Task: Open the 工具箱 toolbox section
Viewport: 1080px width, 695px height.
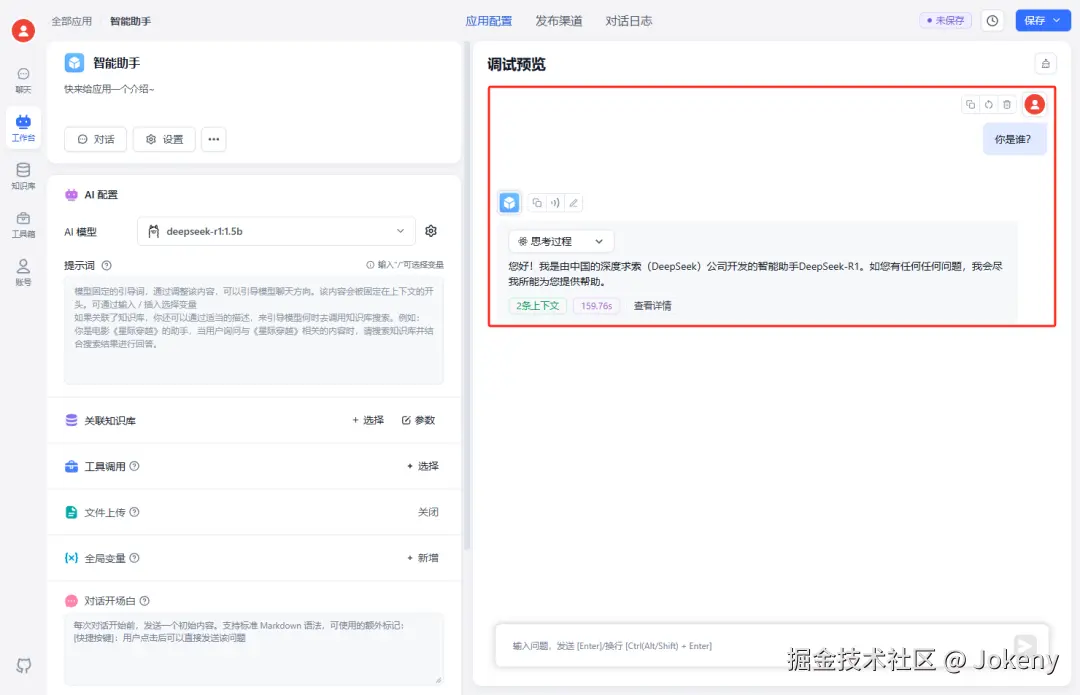Action: pos(23,224)
